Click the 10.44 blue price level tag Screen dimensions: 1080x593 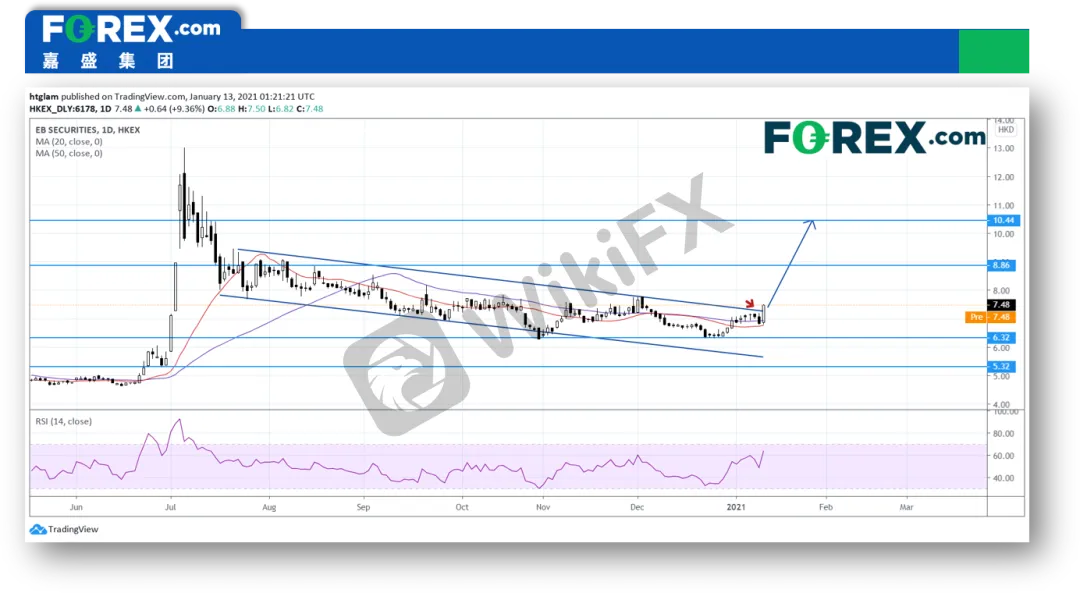pyautogui.click(x=1003, y=220)
